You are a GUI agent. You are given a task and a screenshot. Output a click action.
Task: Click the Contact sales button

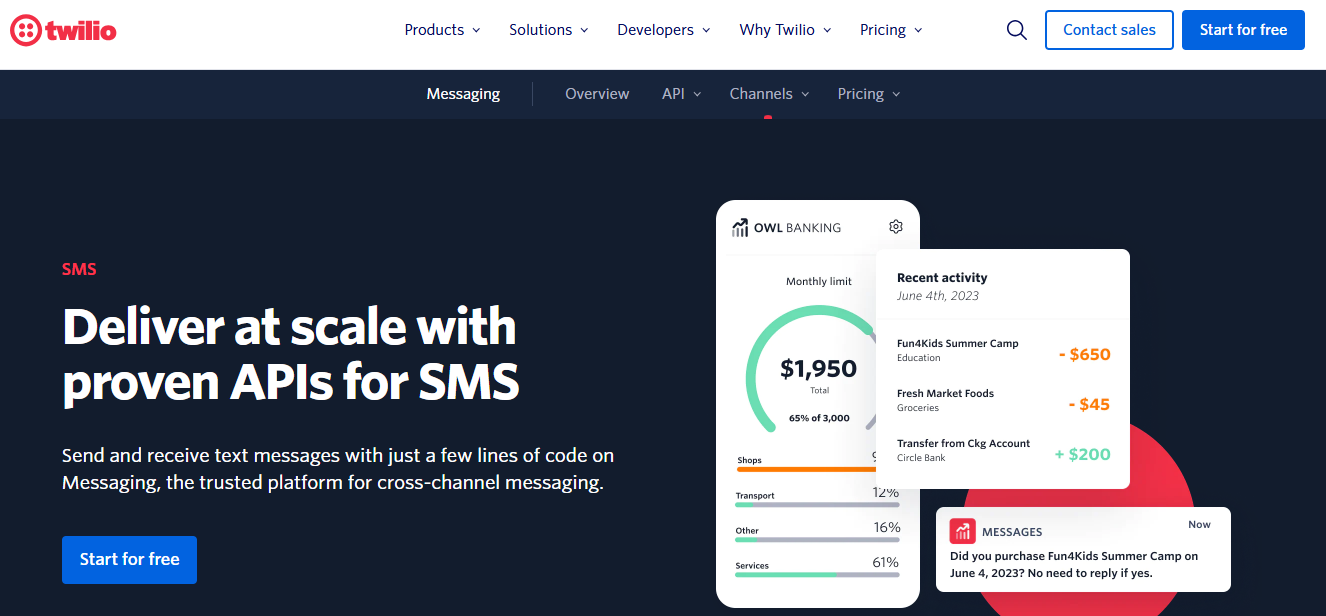(1109, 30)
